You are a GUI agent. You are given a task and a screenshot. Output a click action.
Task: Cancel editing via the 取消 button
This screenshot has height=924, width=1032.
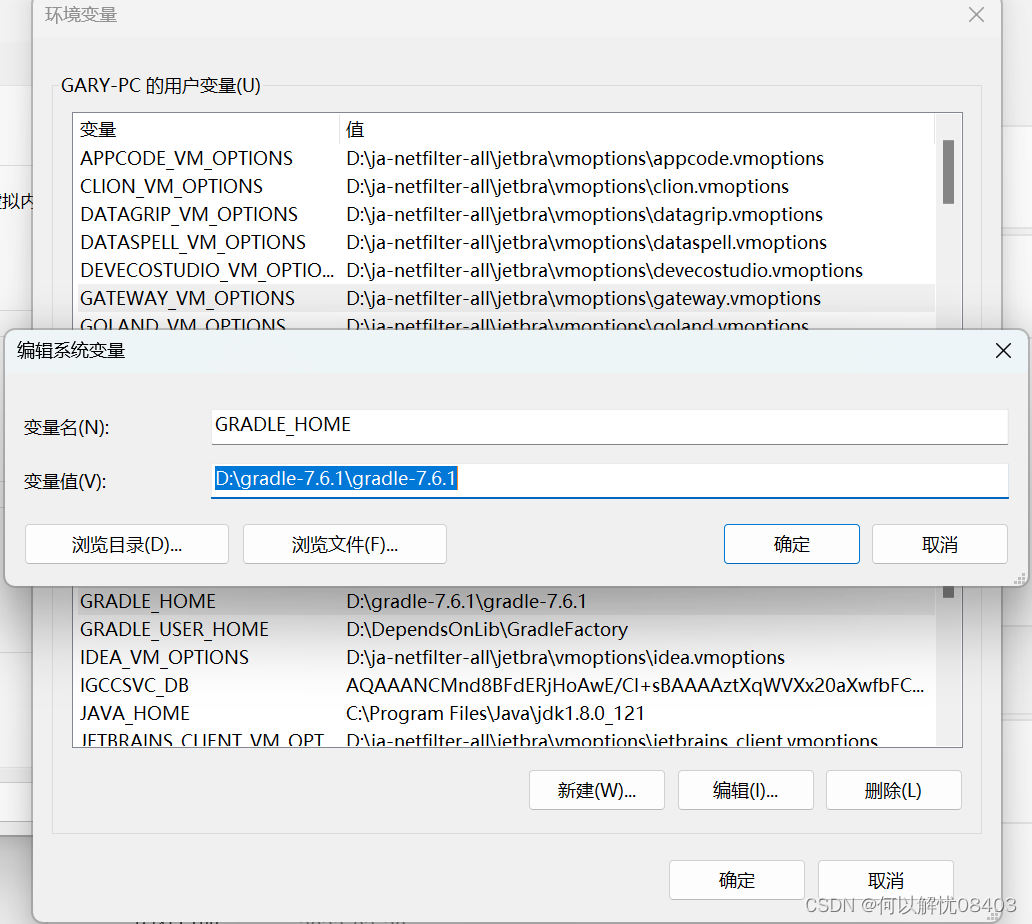[939, 544]
